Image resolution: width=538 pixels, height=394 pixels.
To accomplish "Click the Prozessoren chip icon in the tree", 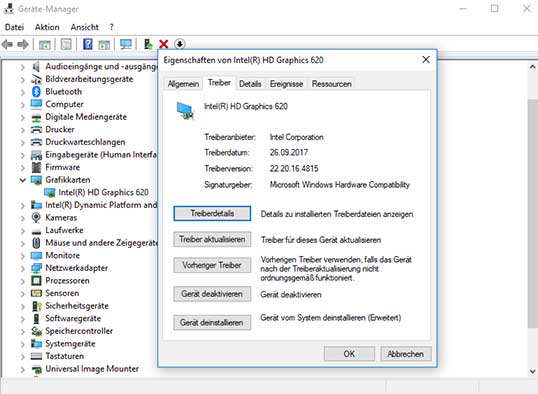I will (x=36, y=281).
